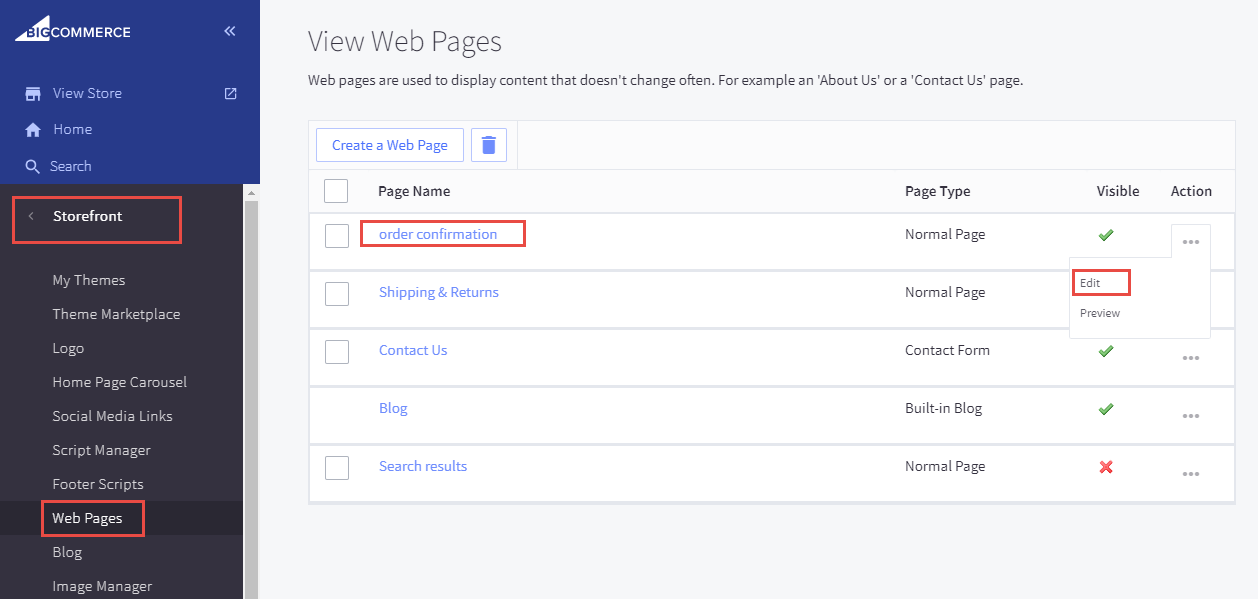This screenshot has height=599, width=1258.
Task: Click the Home house icon
Action: pos(33,130)
